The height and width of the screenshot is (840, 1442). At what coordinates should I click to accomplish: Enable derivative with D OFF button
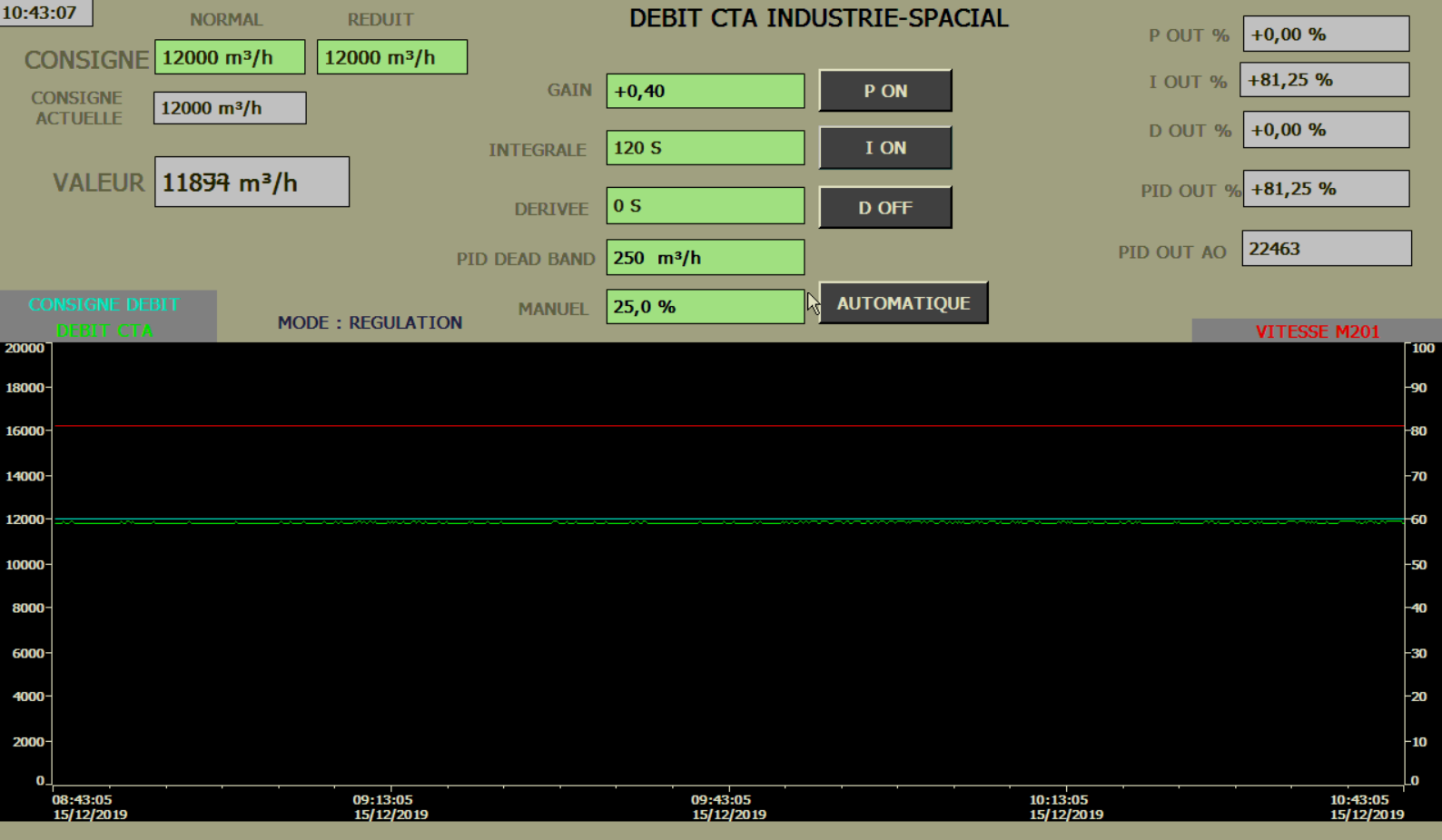[x=885, y=208]
